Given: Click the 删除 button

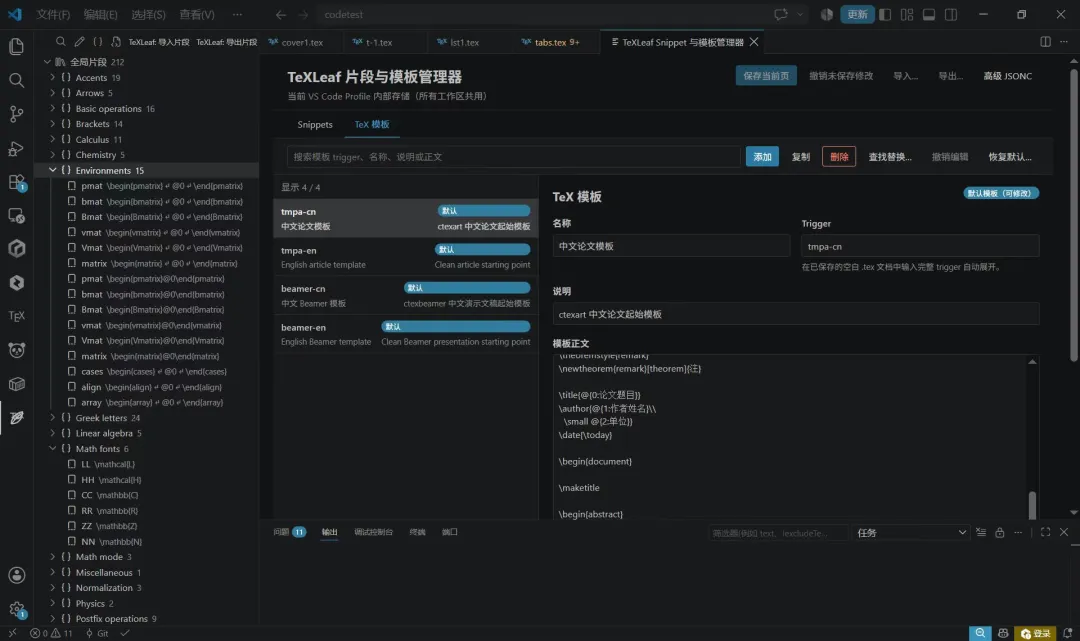Looking at the screenshot, I should pyautogui.click(x=839, y=157).
